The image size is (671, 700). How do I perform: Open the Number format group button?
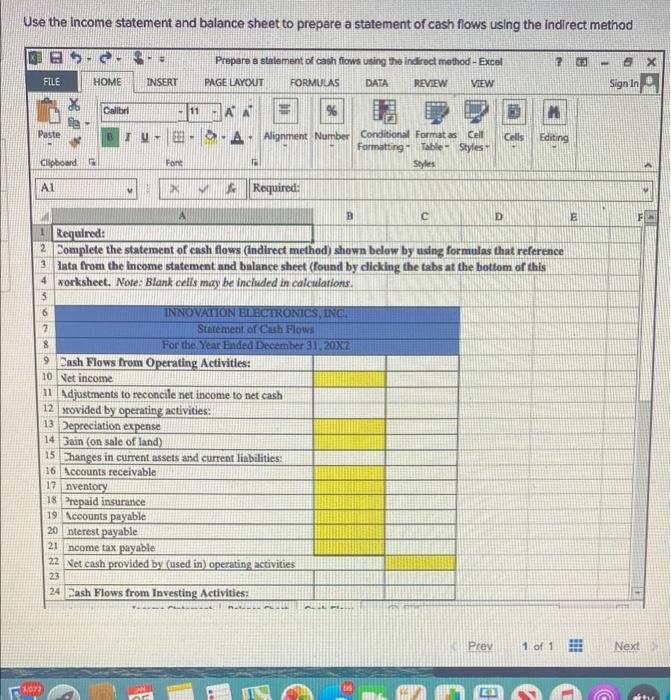click(x=332, y=122)
